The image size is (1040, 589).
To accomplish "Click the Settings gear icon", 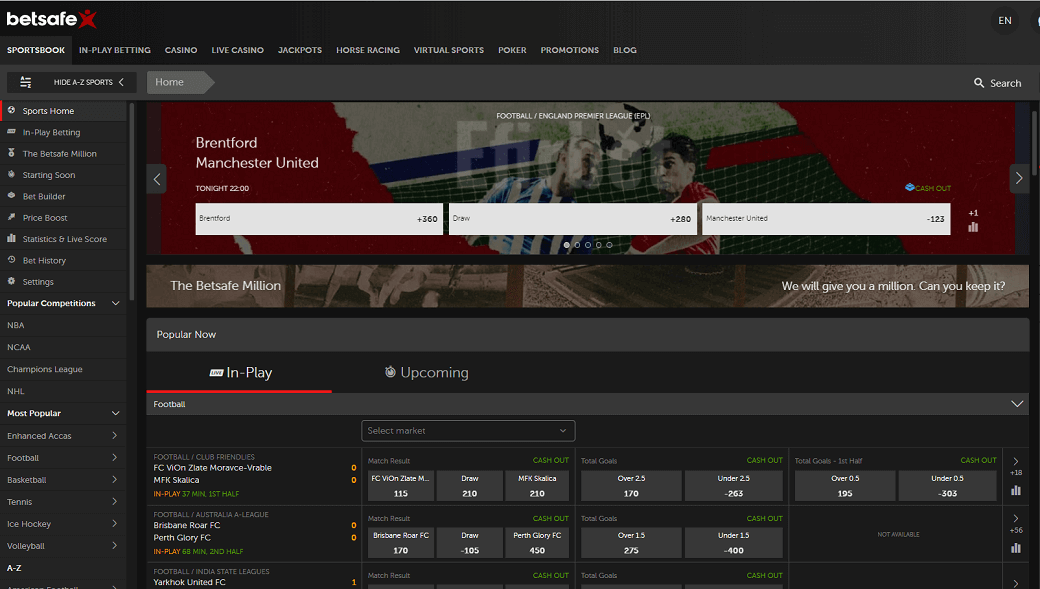I will tap(11, 281).
